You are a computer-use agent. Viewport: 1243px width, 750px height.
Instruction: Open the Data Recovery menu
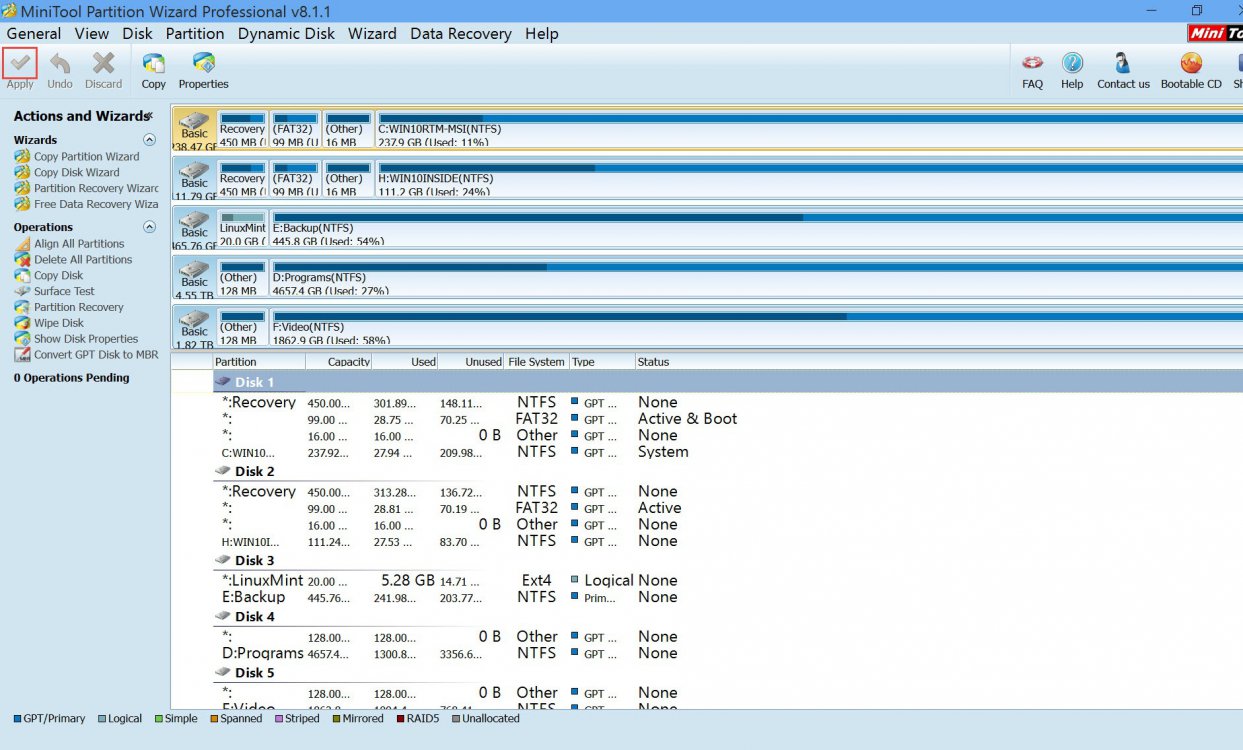pos(461,33)
